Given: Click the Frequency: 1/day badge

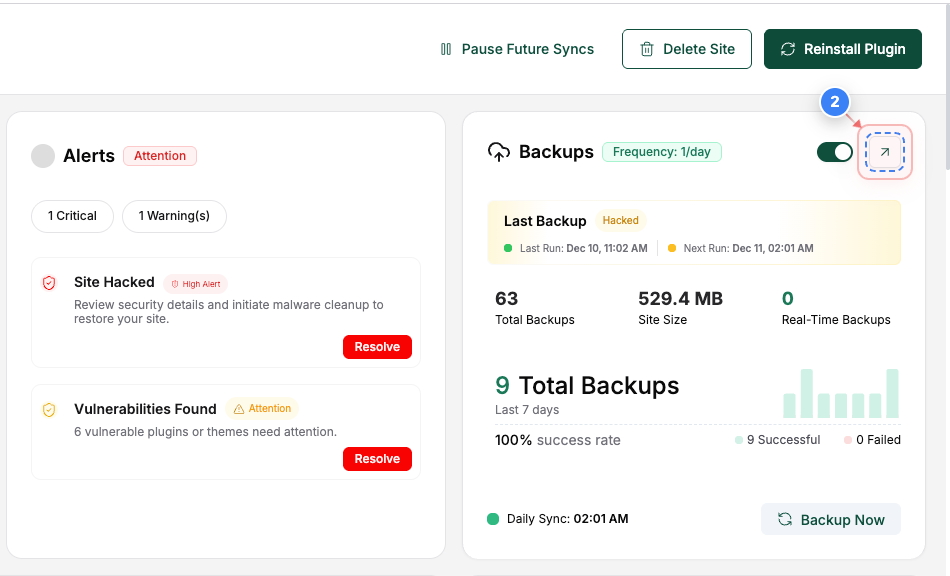Looking at the screenshot, I should pos(661,152).
